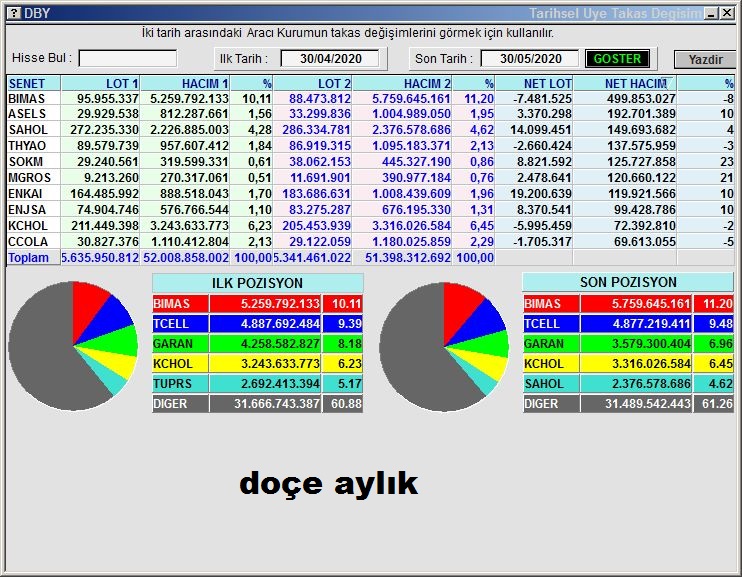Select the Son Tarih date field
This screenshot has width=742, height=577.
[x=530, y=59]
